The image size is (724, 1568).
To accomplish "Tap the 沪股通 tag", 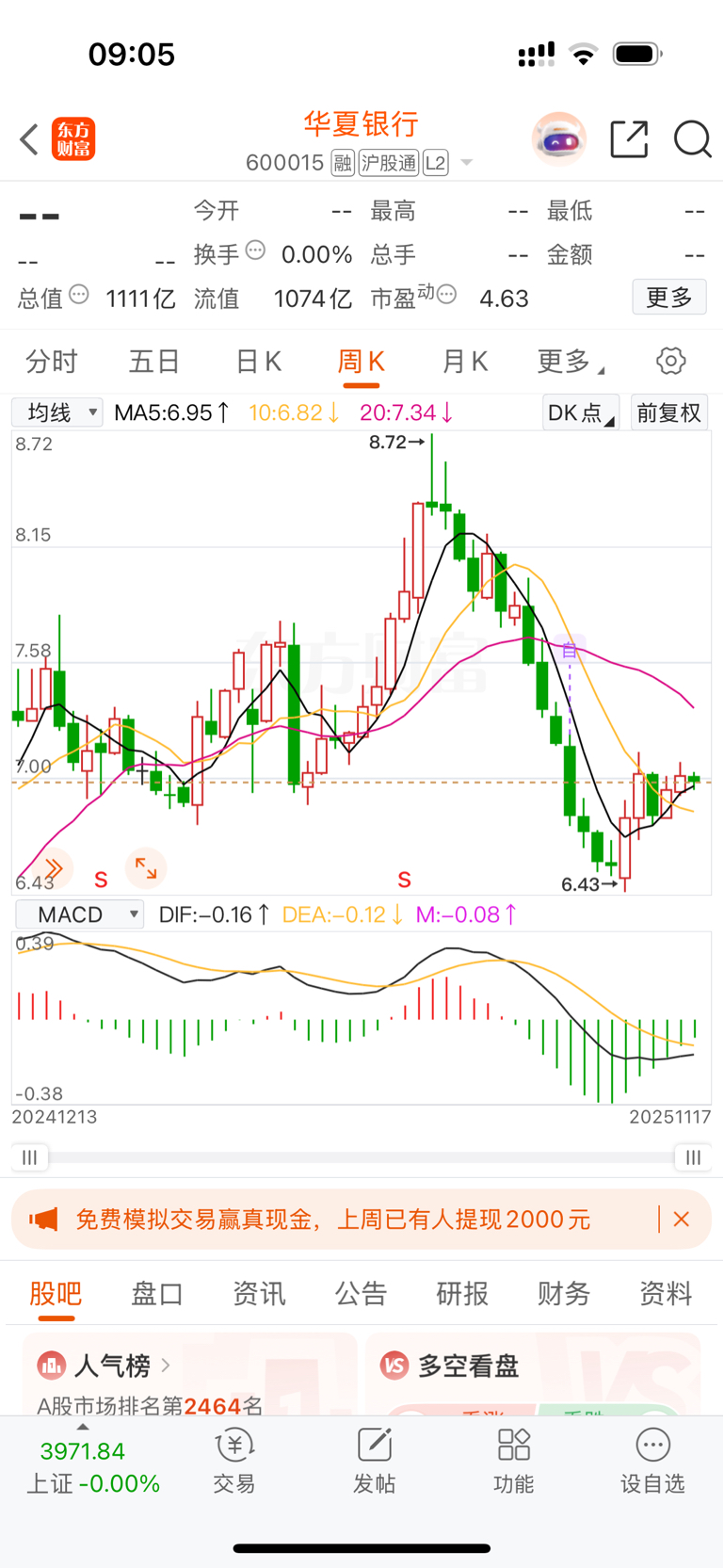I will coord(388,163).
